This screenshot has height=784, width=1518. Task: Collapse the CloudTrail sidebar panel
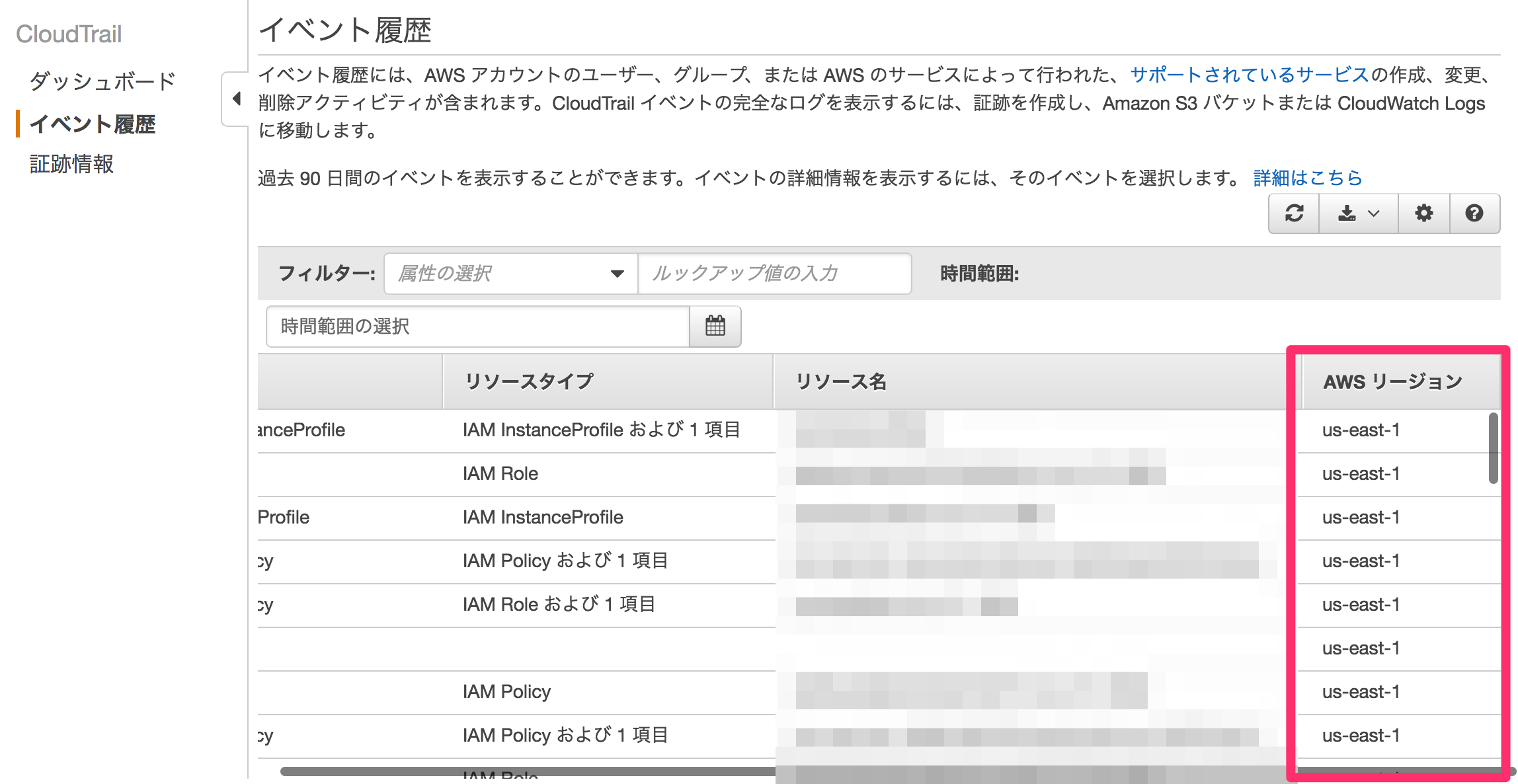(x=235, y=99)
